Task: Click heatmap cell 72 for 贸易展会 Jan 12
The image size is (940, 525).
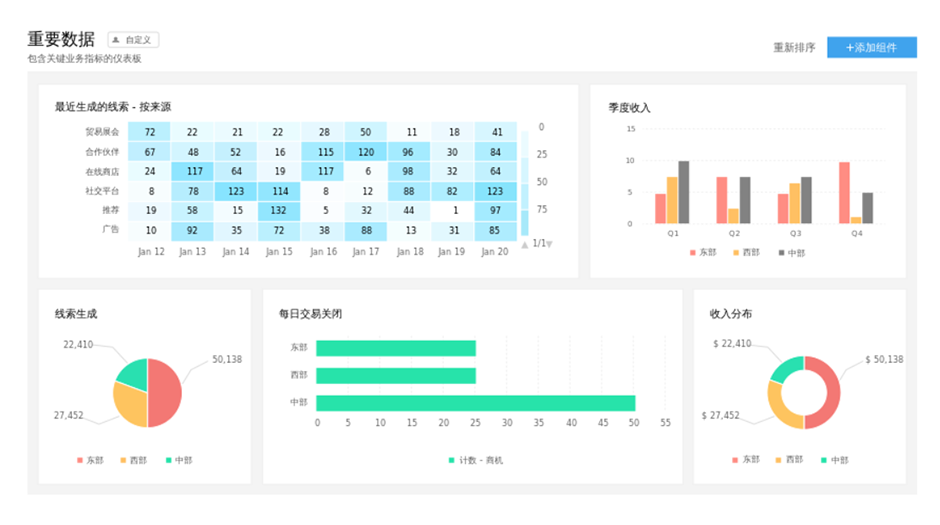Action: coord(149,132)
